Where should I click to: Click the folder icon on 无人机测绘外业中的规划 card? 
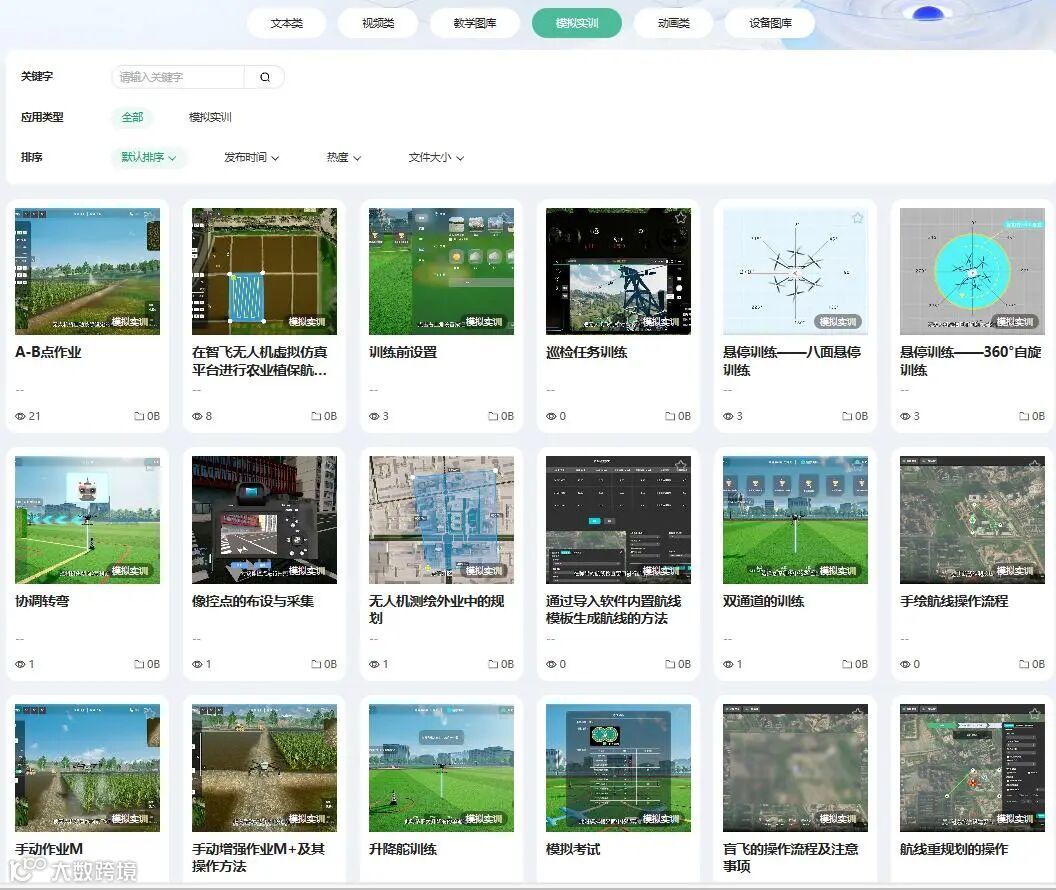[493, 664]
